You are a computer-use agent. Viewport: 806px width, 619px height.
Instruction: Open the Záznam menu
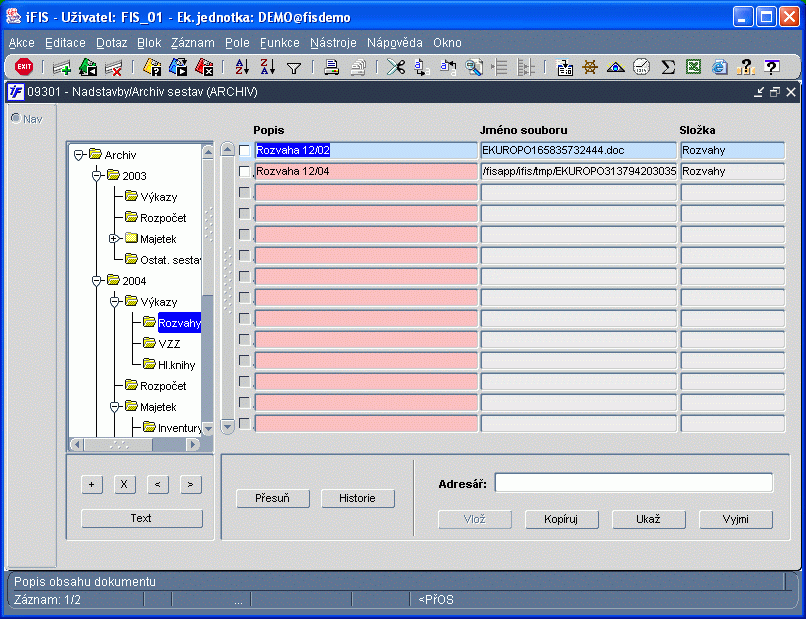point(193,43)
